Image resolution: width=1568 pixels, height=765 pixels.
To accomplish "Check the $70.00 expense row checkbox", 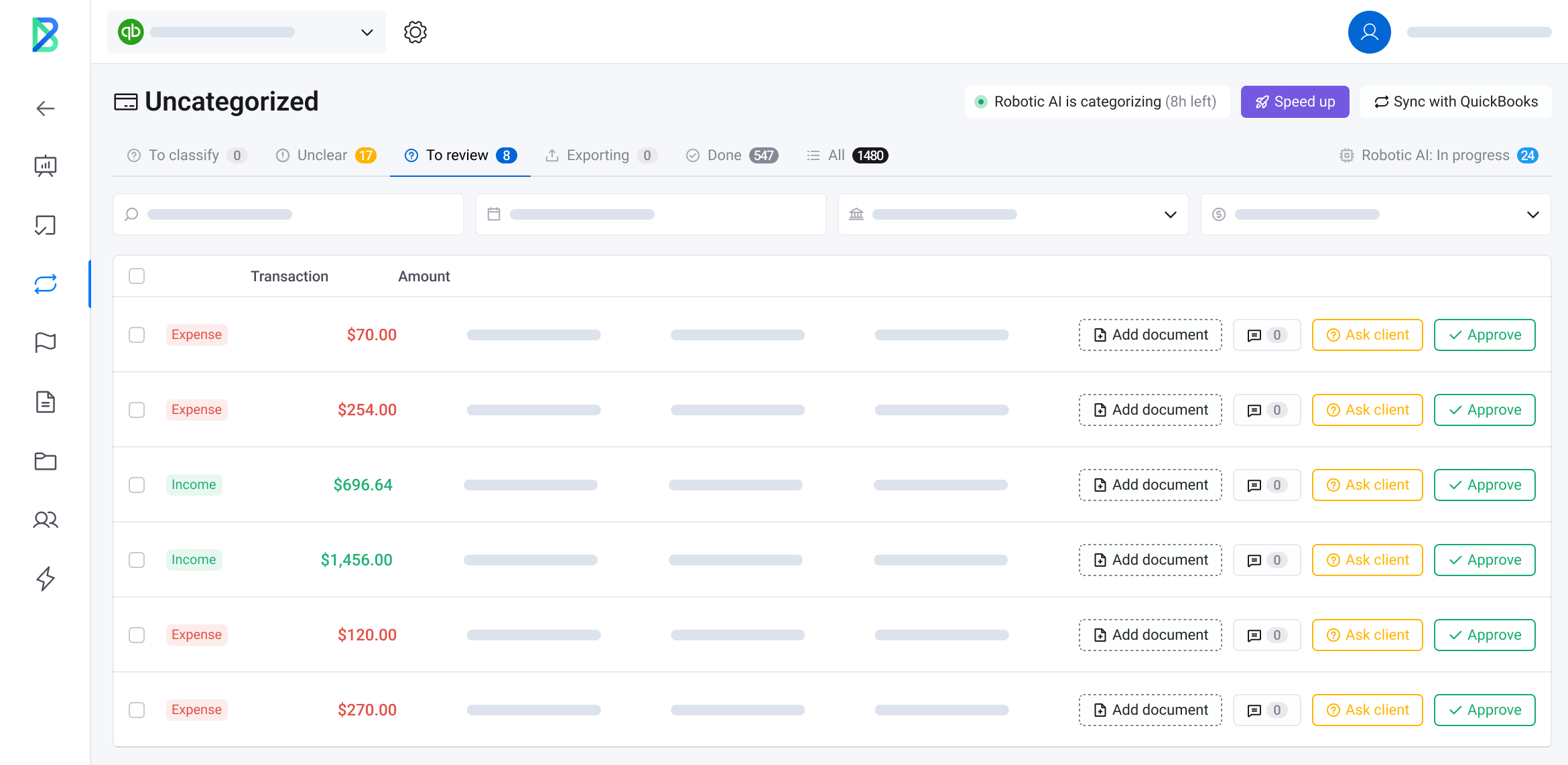I will [137, 335].
